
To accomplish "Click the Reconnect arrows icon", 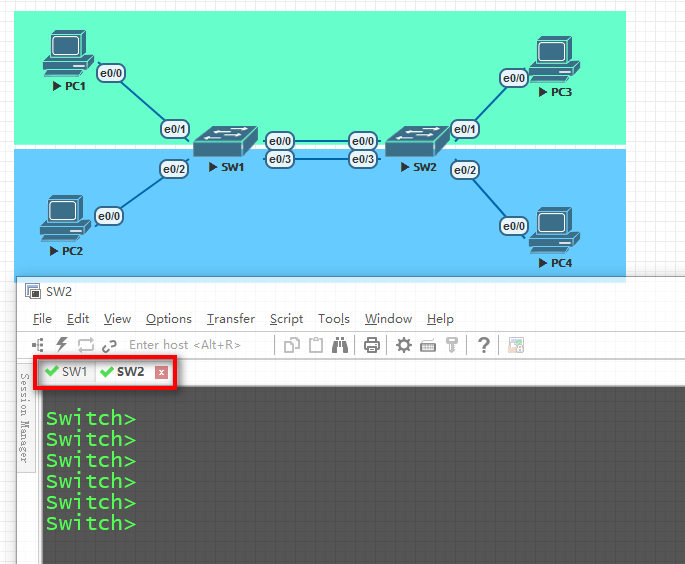I will pyautogui.click(x=86, y=345).
